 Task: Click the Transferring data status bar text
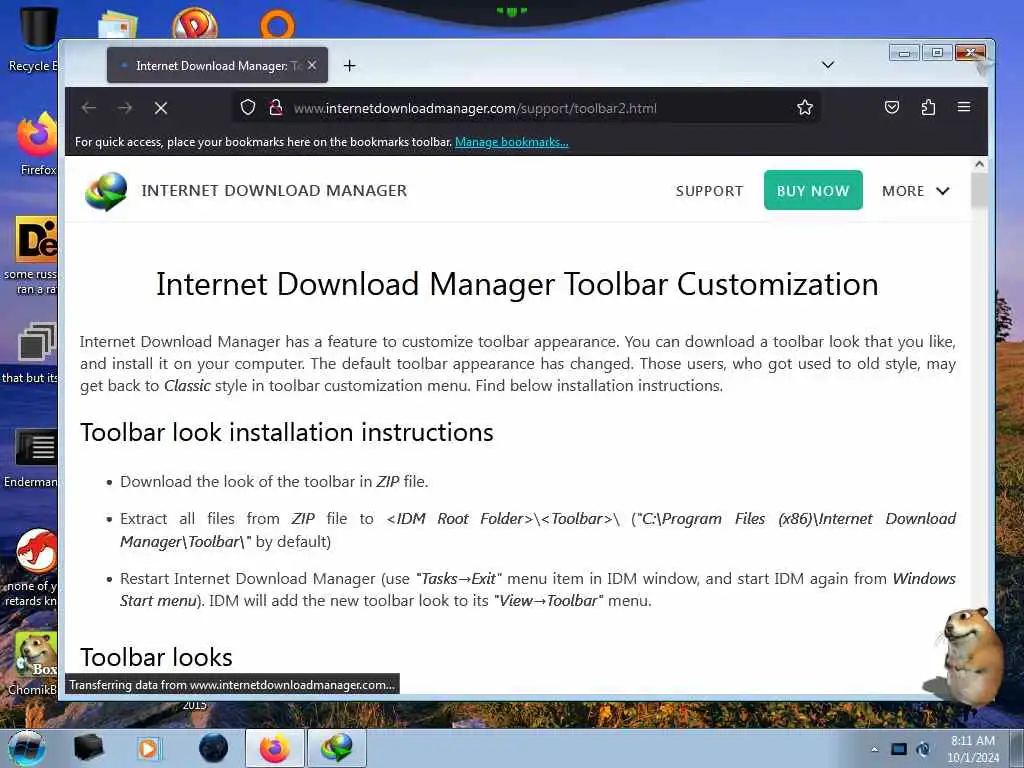[232, 684]
